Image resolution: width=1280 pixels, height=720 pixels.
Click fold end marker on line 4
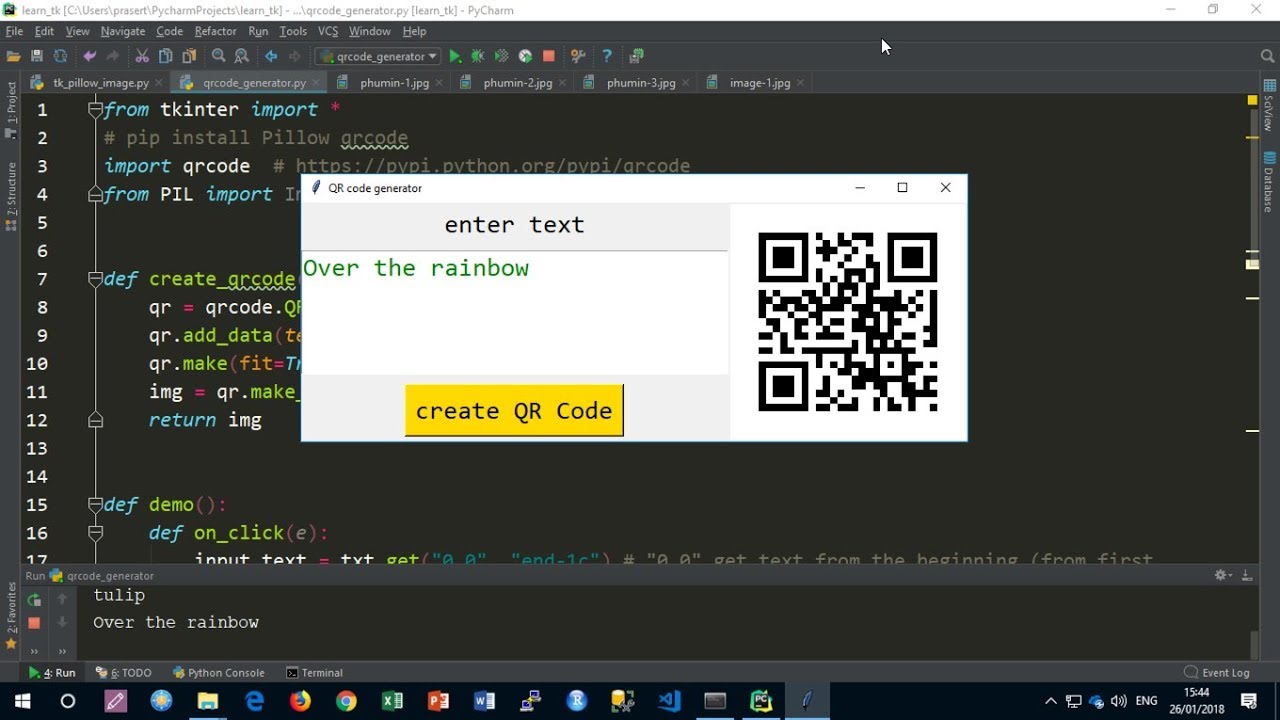(95, 194)
